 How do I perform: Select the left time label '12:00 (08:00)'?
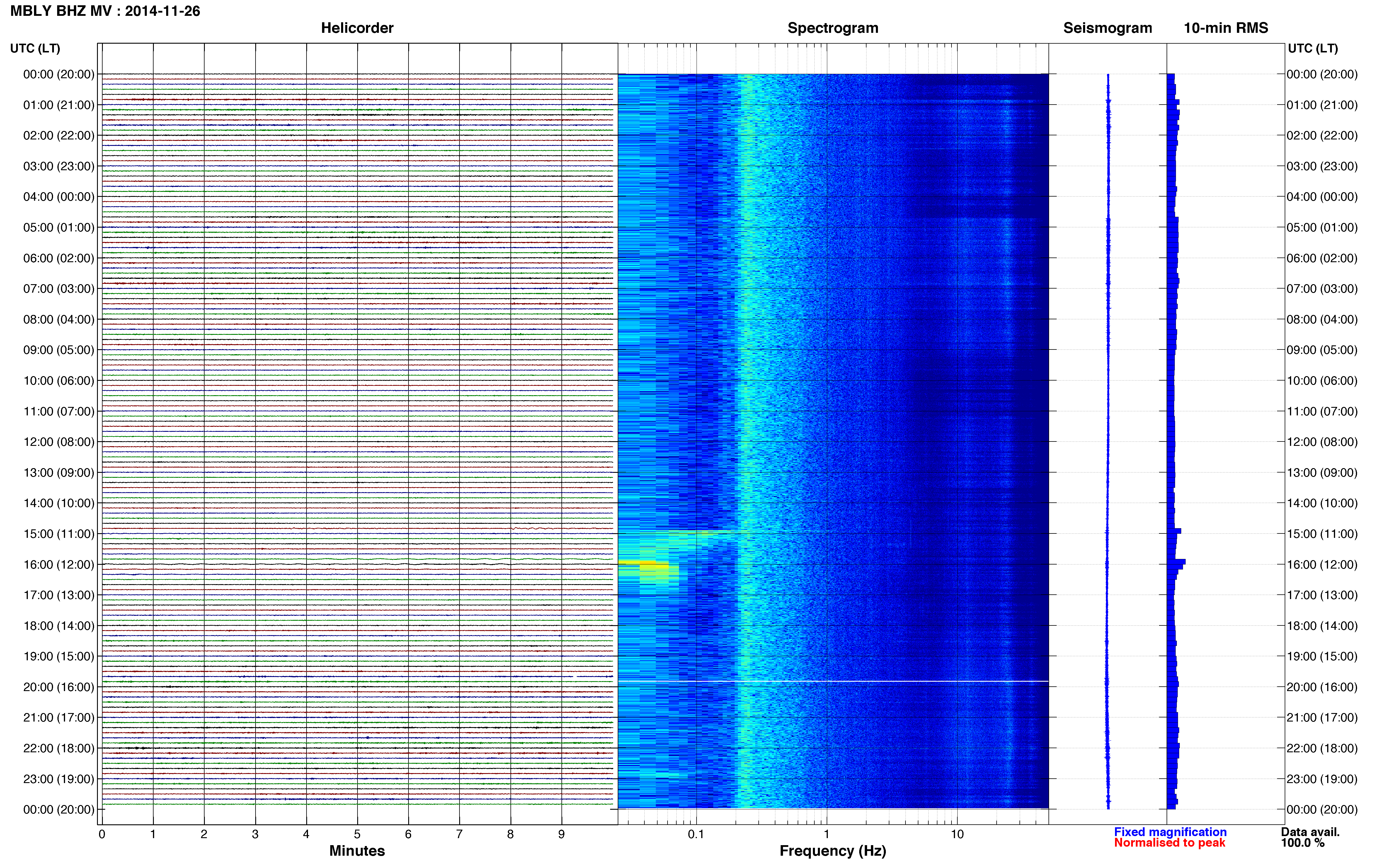tap(59, 442)
